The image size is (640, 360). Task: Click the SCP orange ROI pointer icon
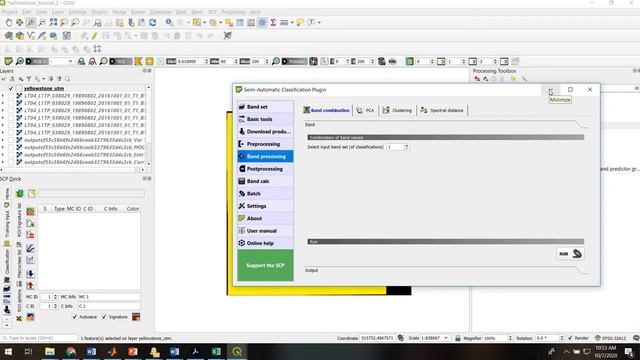tap(138, 61)
